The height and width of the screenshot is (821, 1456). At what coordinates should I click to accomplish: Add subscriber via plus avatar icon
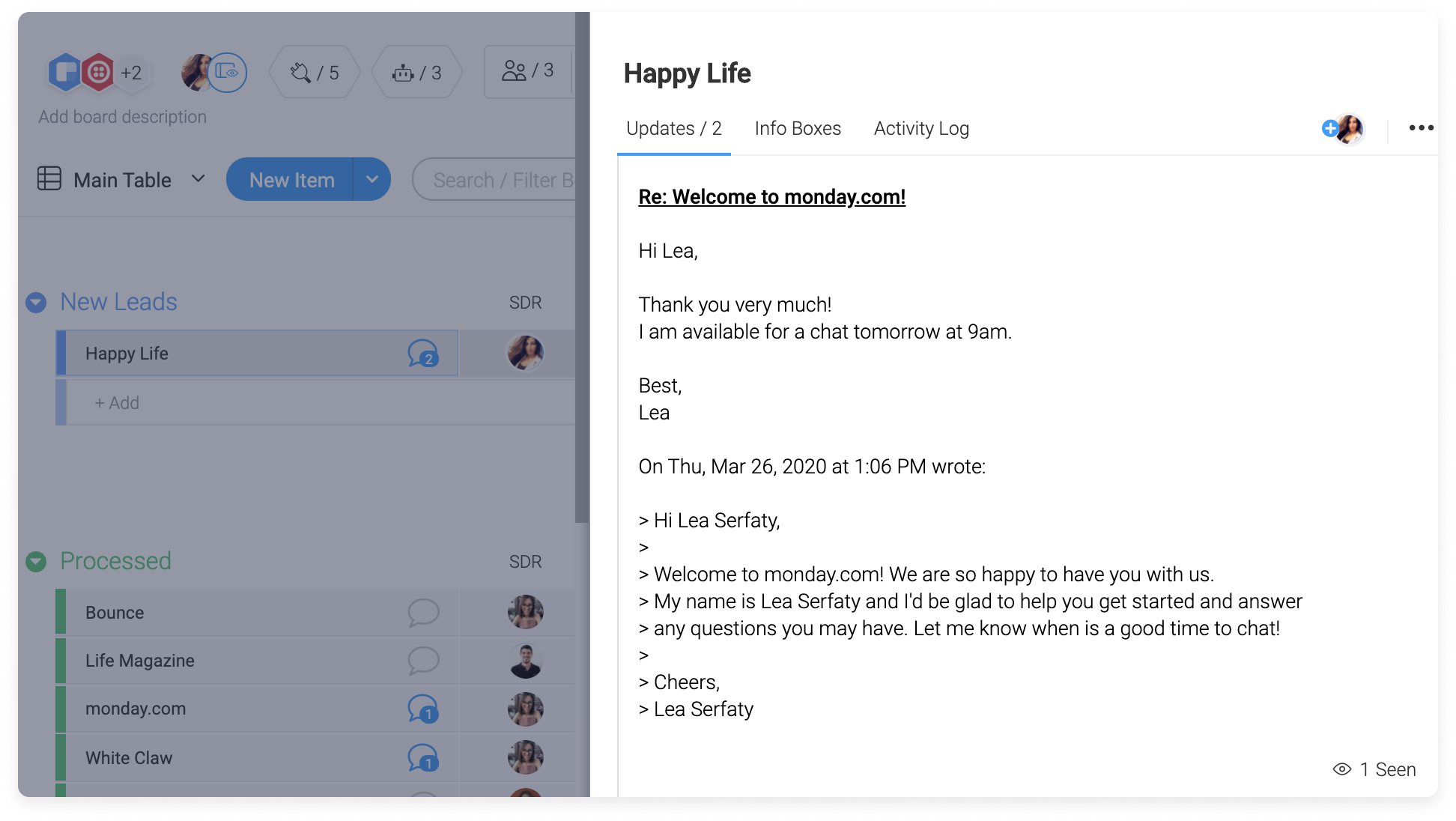coord(1330,128)
